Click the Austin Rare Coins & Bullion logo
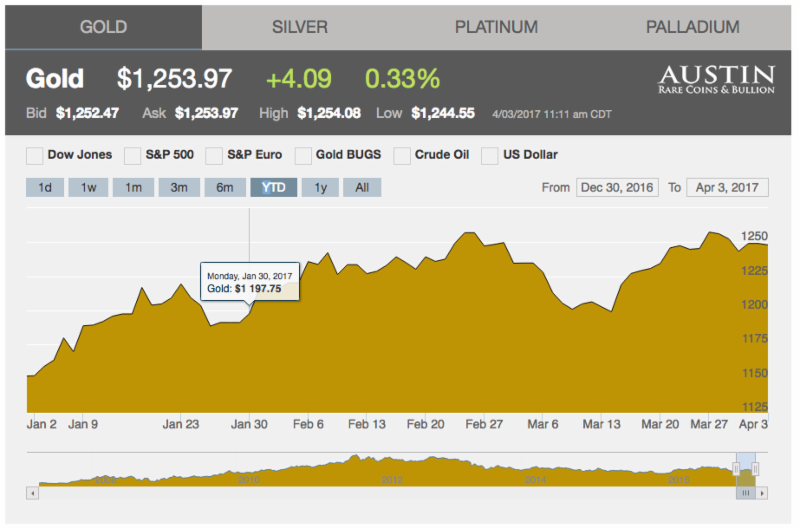Screen dimensions: 800x529 [x=715, y=81]
